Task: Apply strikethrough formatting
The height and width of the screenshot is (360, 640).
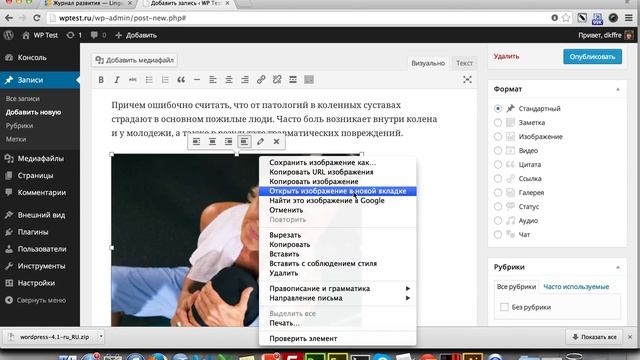Action: [133, 80]
